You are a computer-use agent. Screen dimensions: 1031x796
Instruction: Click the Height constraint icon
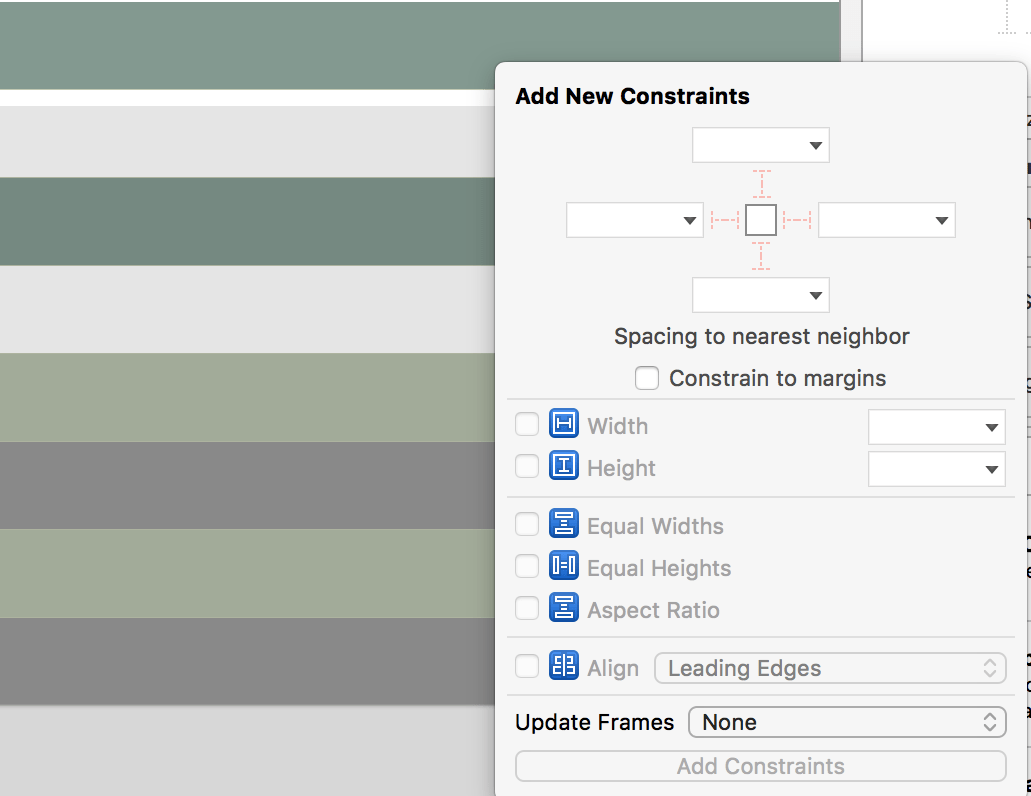[562, 467]
